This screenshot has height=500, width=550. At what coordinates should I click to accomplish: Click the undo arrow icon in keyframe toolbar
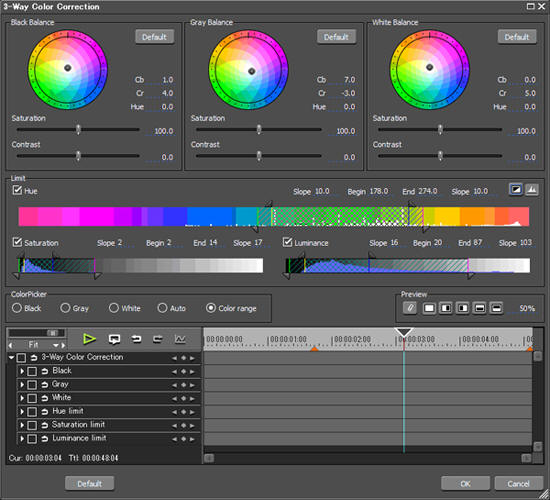coord(136,339)
